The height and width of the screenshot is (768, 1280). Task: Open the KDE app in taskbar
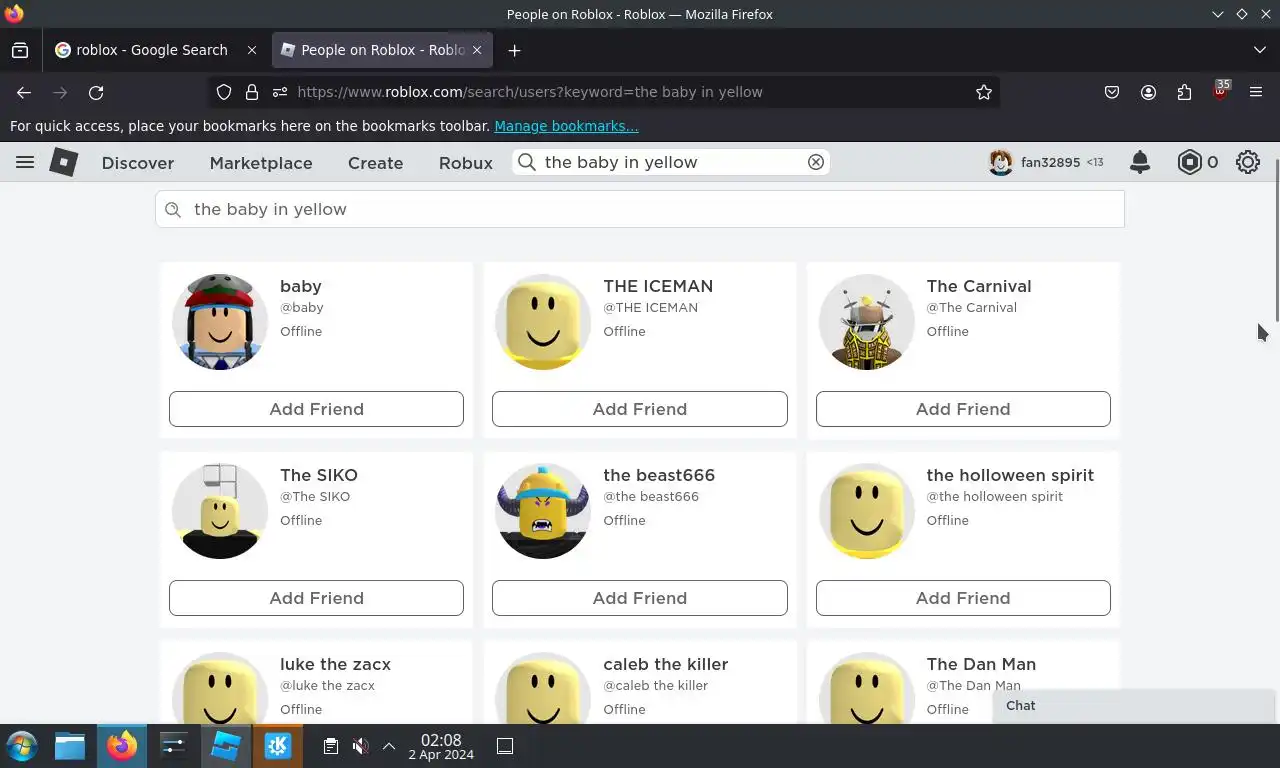pyautogui.click(x=278, y=746)
